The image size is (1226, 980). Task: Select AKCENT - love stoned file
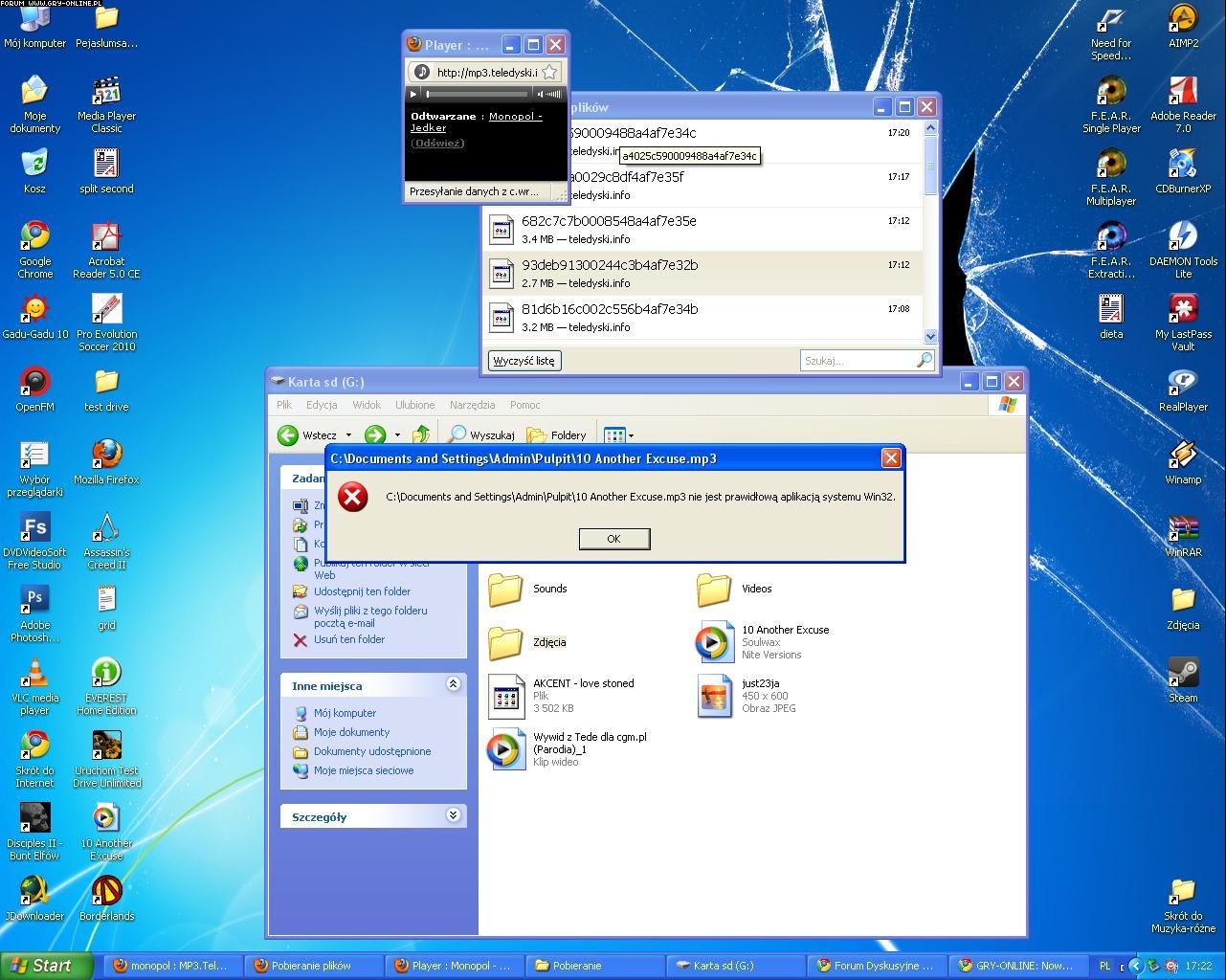tap(563, 696)
